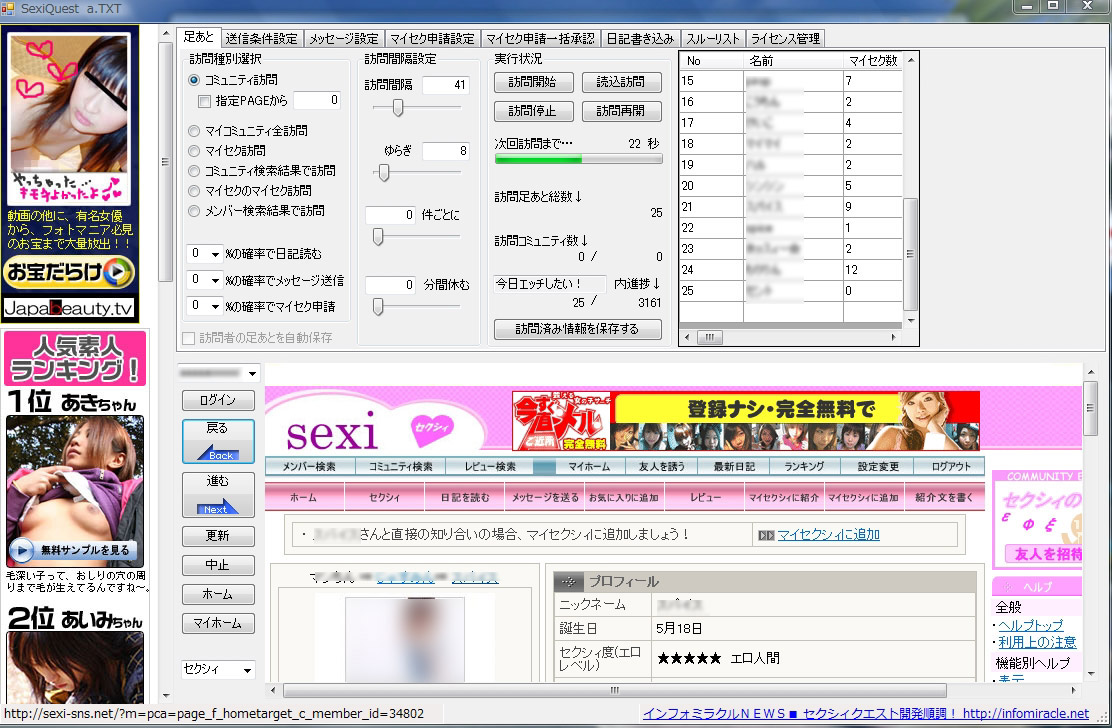Adjust the 訪問間隔 slider
The image size is (1112, 728).
pyautogui.click(x=398, y=108)
